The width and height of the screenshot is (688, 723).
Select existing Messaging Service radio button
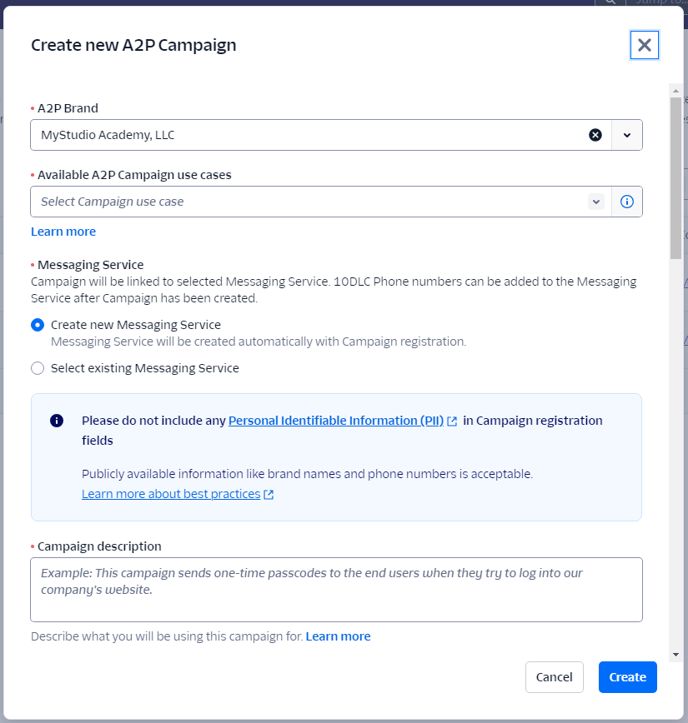(x=37, y=368)
